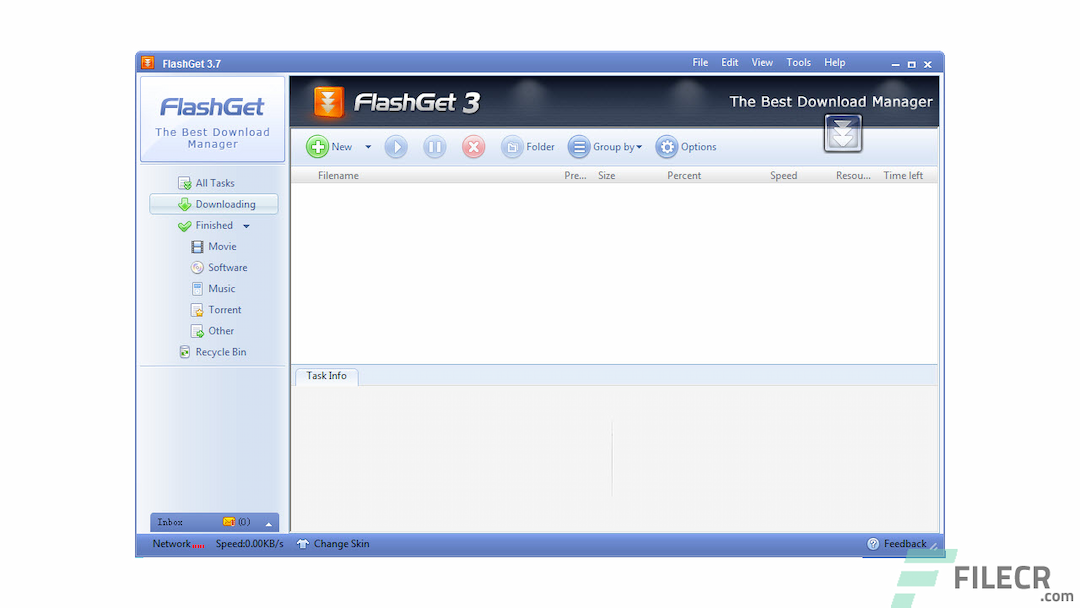Check the network speed indicator bars
1080x608 pixels.
tap(198, 546)
